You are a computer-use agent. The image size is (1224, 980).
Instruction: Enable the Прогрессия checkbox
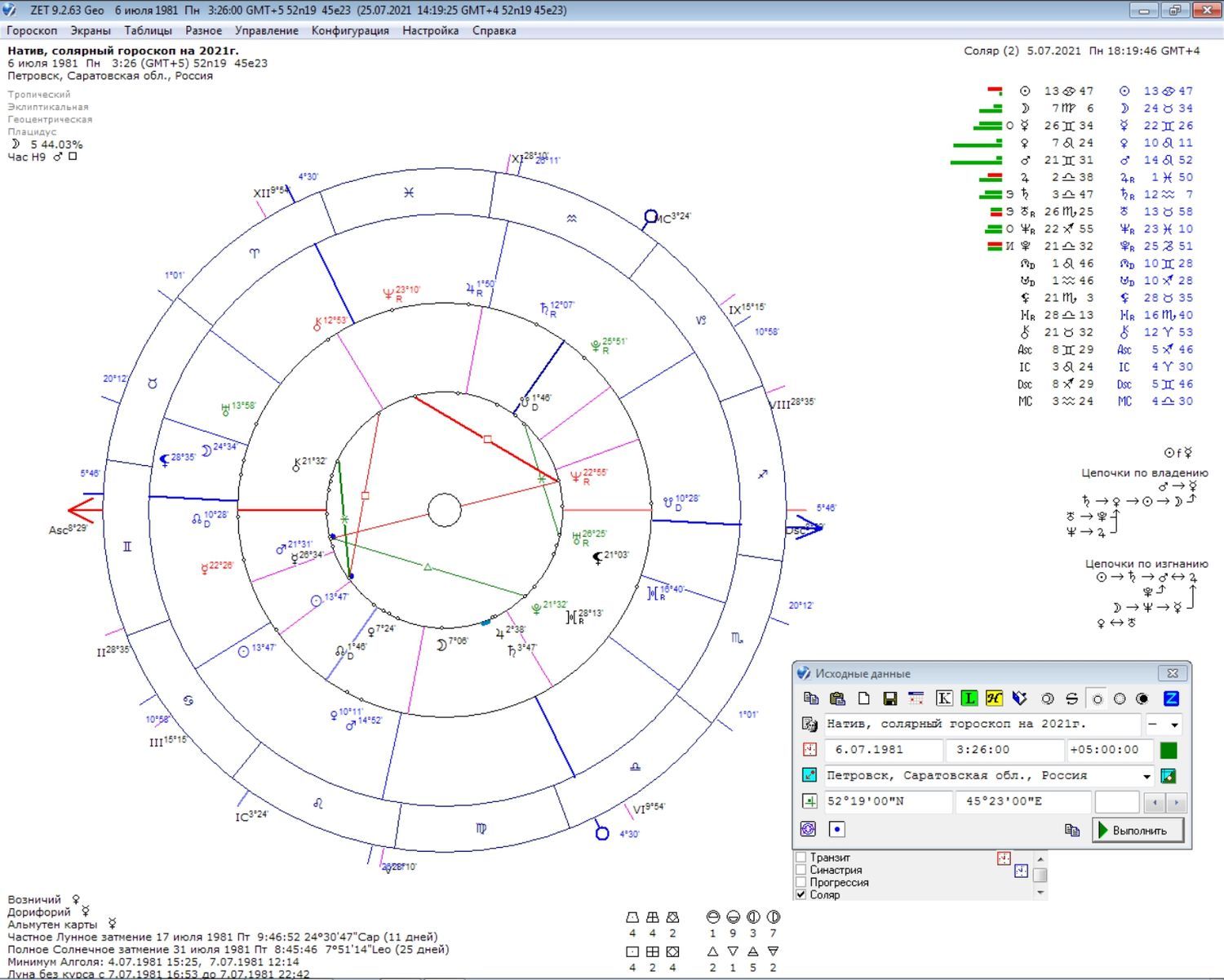point(801,882)
